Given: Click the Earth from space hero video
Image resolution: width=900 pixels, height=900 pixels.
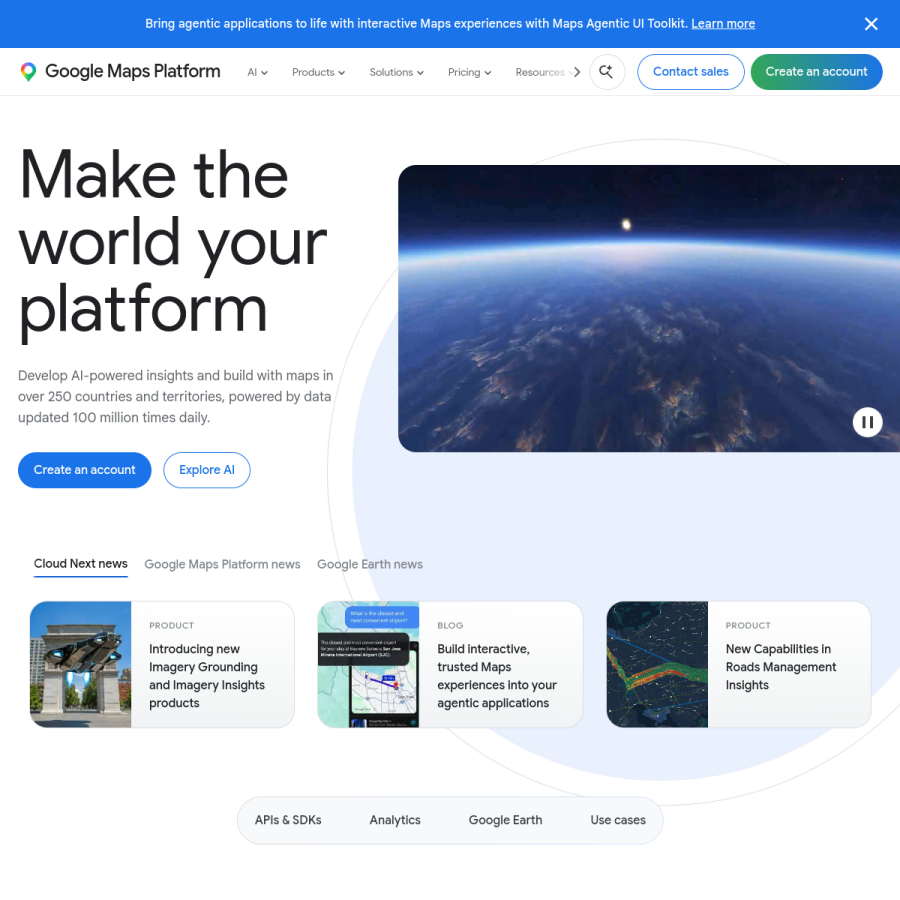Looking at the screenshot, I should tap(649, 308).
